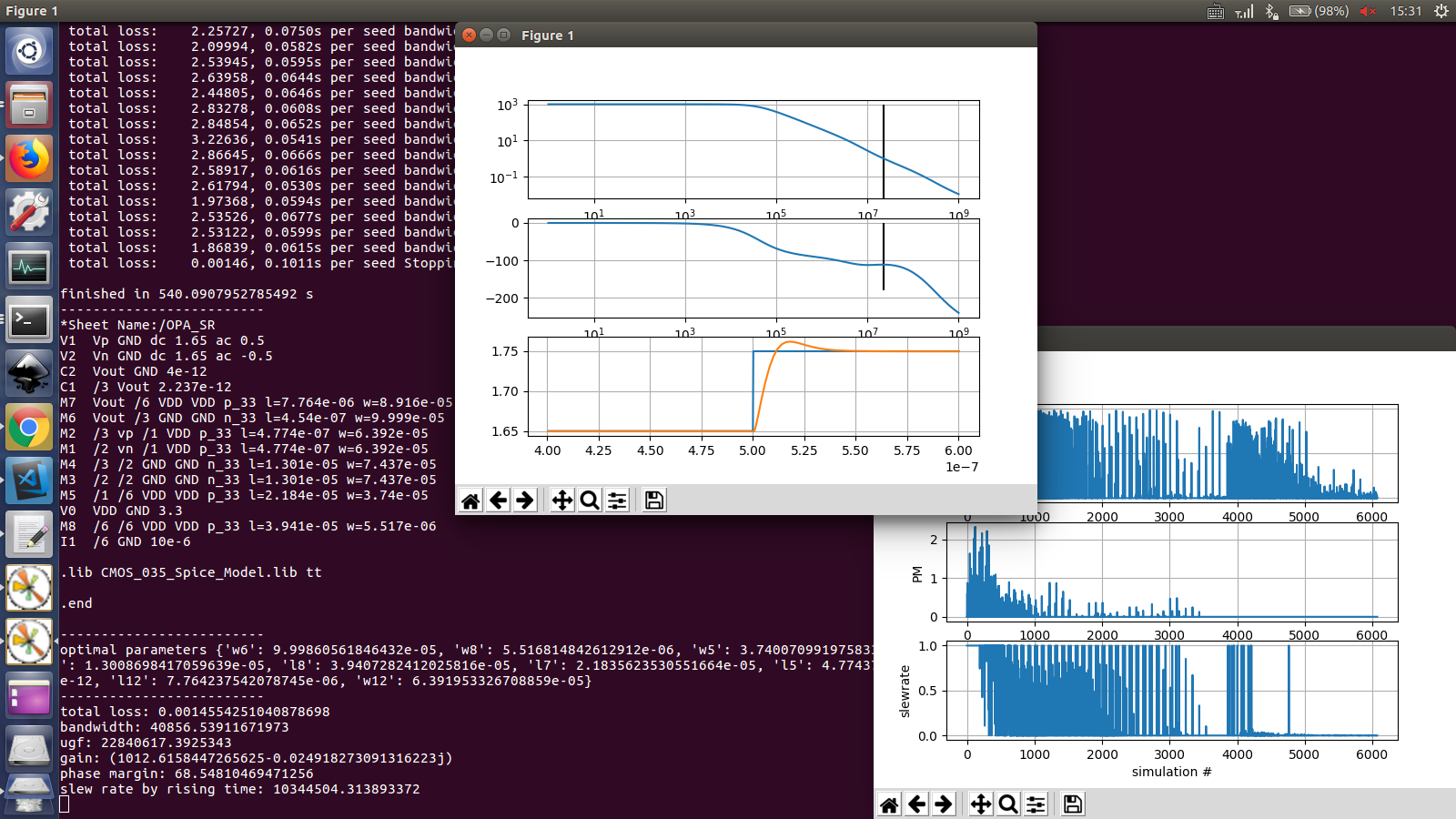Open disk drive icon in launcher
The width and height of the screenshot is (1456, 819).
point(29,749)
